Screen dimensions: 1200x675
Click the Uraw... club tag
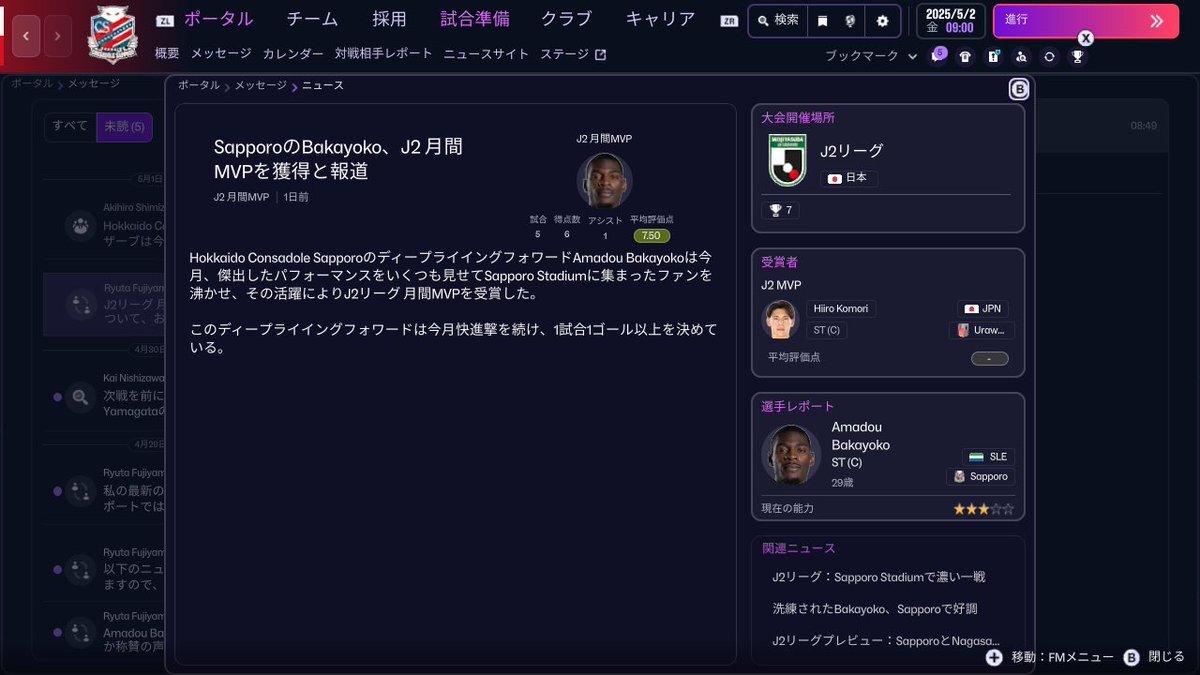pos(982,330)
